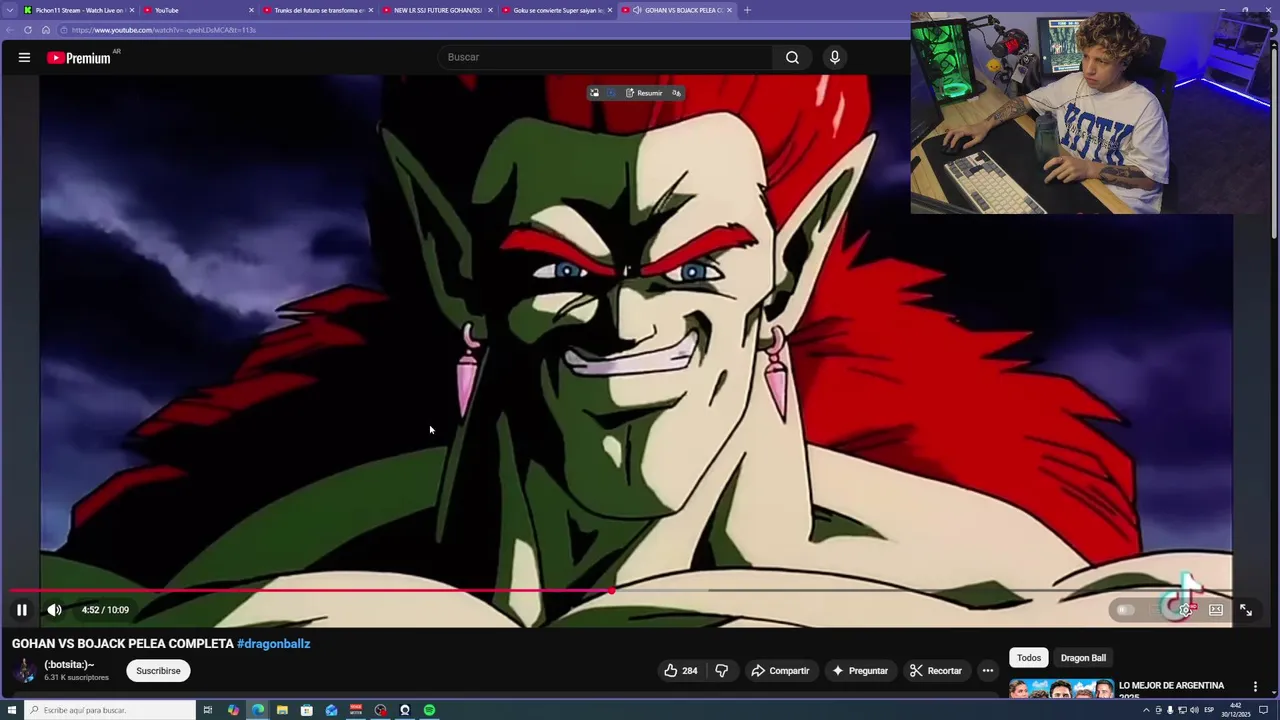Click the search magnifier button
Image resolution: width=1280 pixels, height=720 pixels.
pos(792,57)
